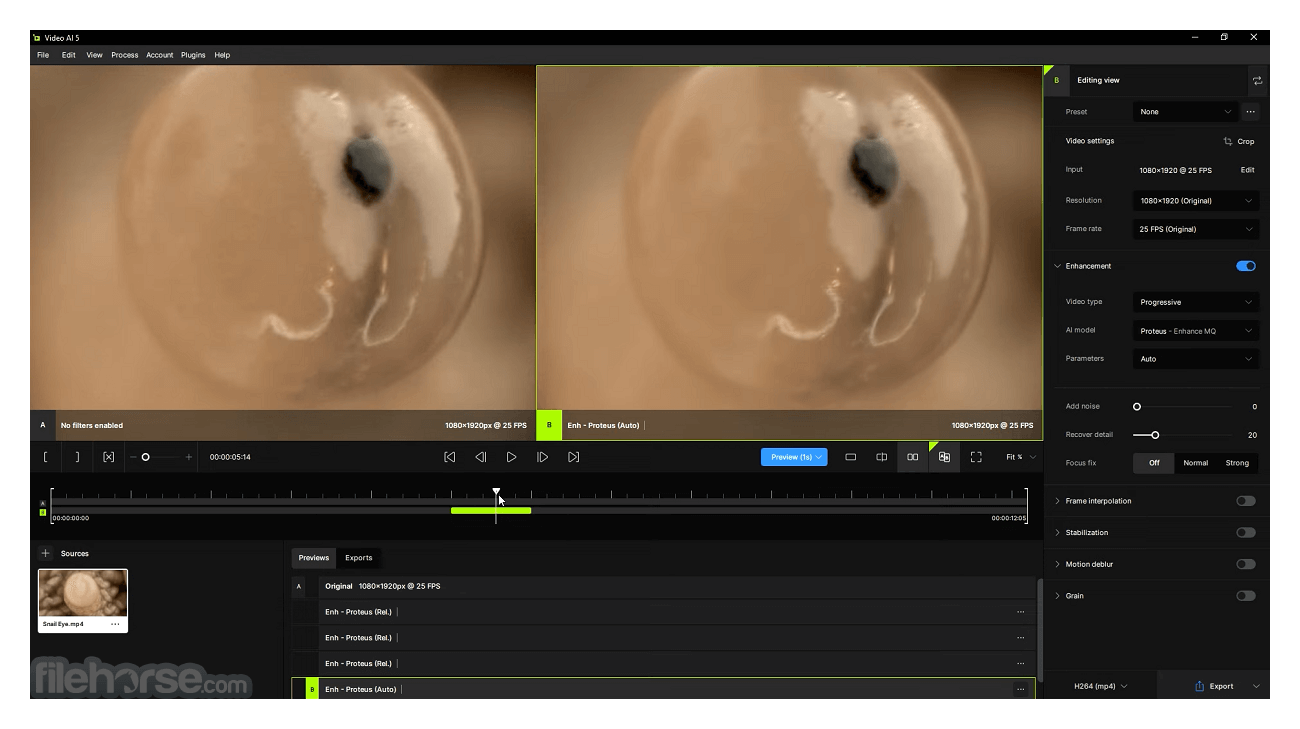Click the B badge beside Editing view

click(1056, 80)
